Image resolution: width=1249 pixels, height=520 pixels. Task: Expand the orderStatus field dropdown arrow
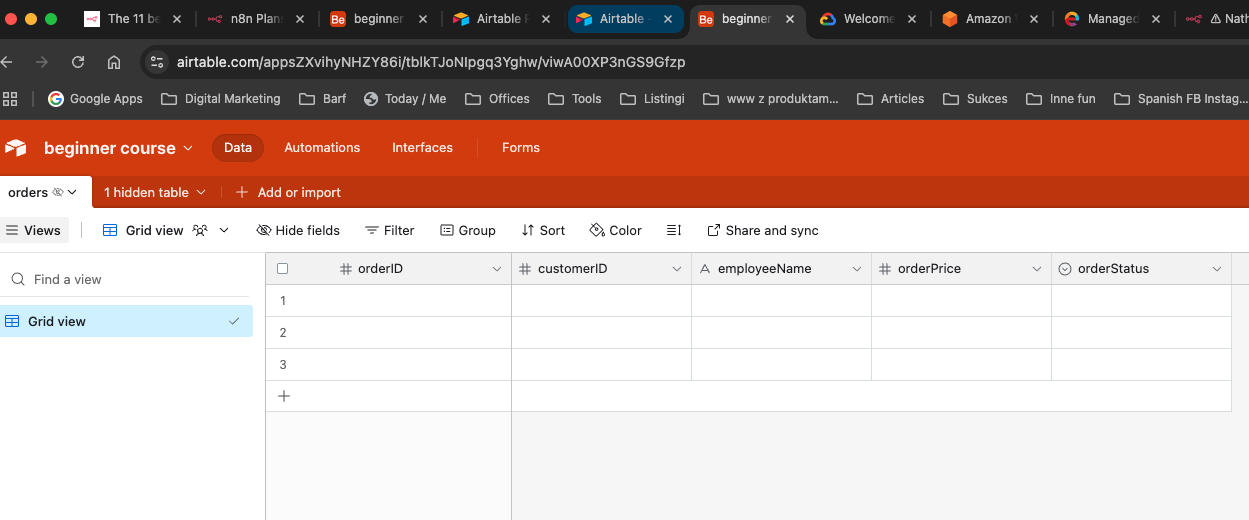click(x=1217, y=269)
